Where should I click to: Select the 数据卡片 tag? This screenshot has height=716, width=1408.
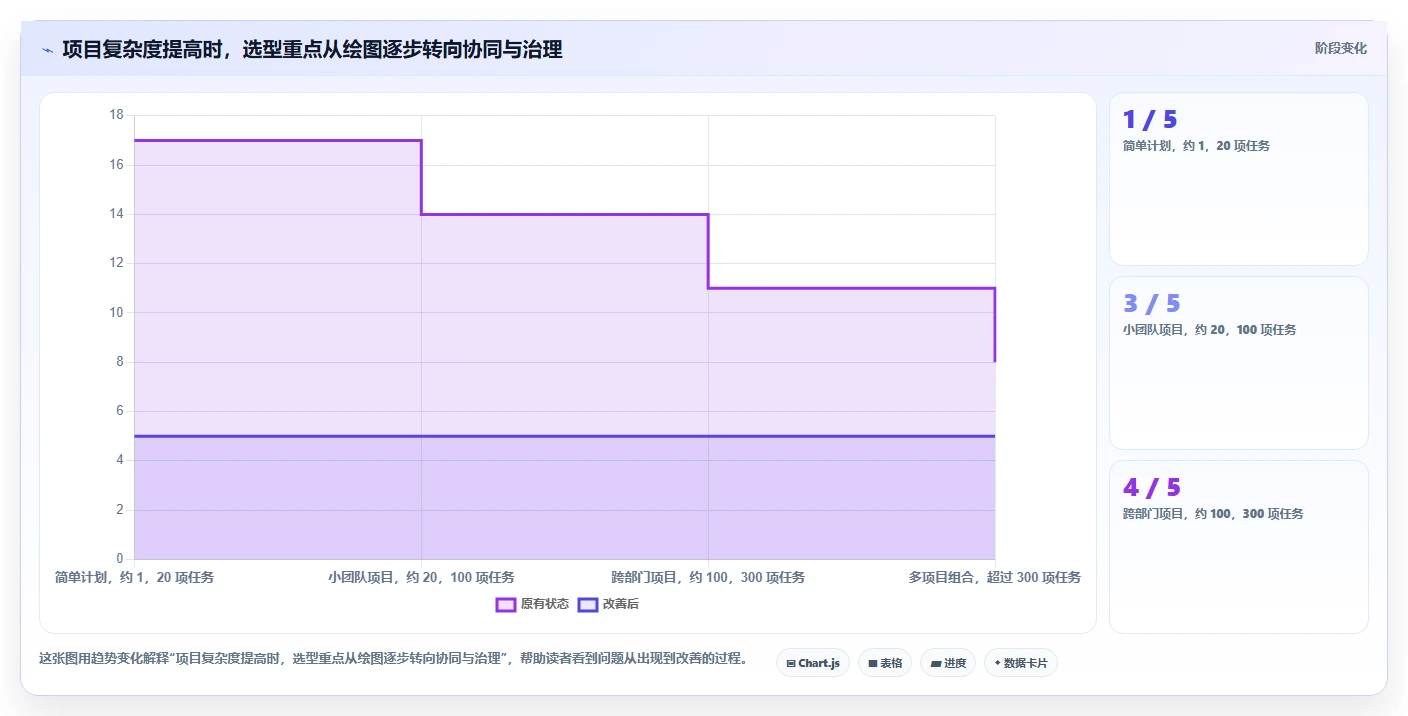point(1021,663)
